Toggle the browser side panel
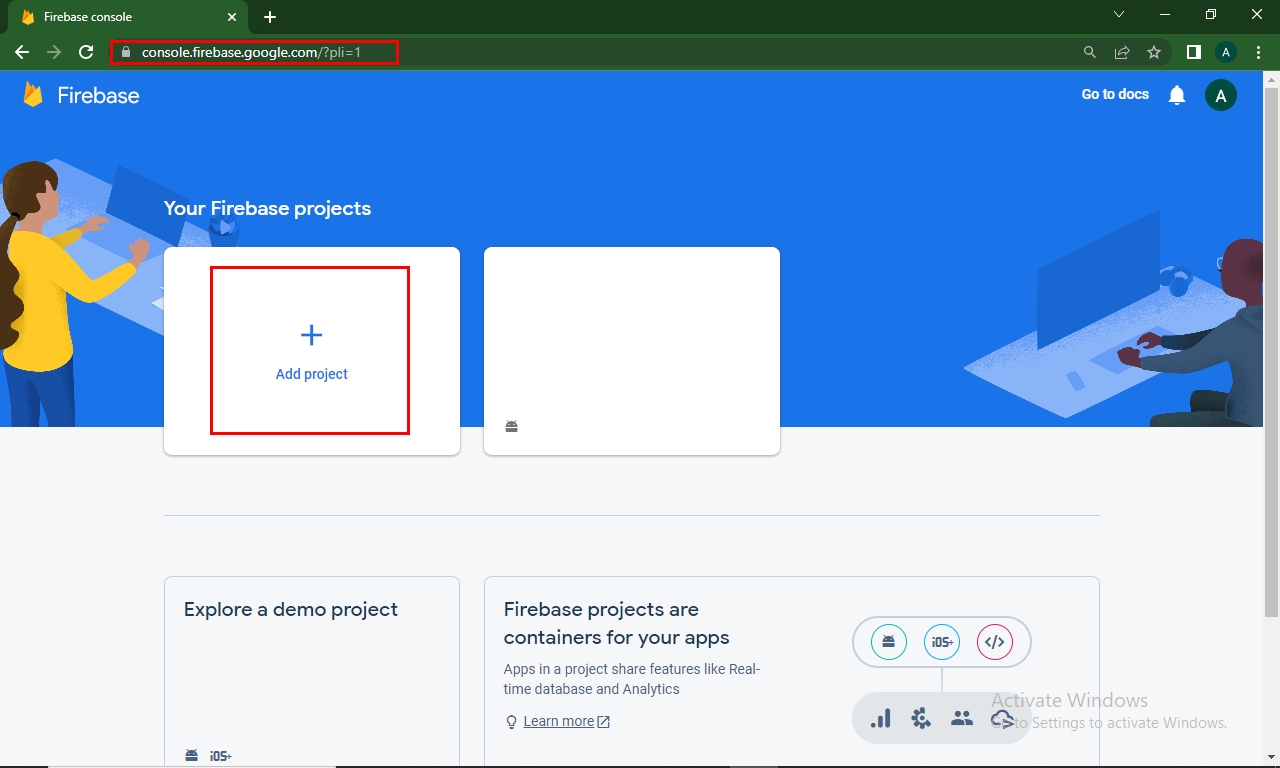The image size is (1280, 768). [x=1193, y=52]
